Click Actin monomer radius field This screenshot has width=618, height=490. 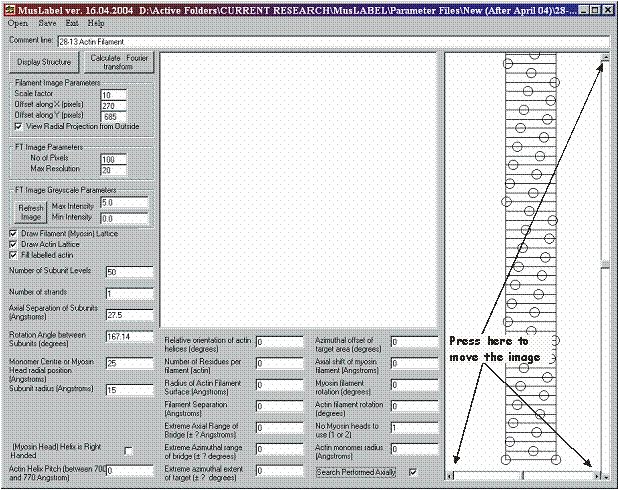(x=415, y=449)
